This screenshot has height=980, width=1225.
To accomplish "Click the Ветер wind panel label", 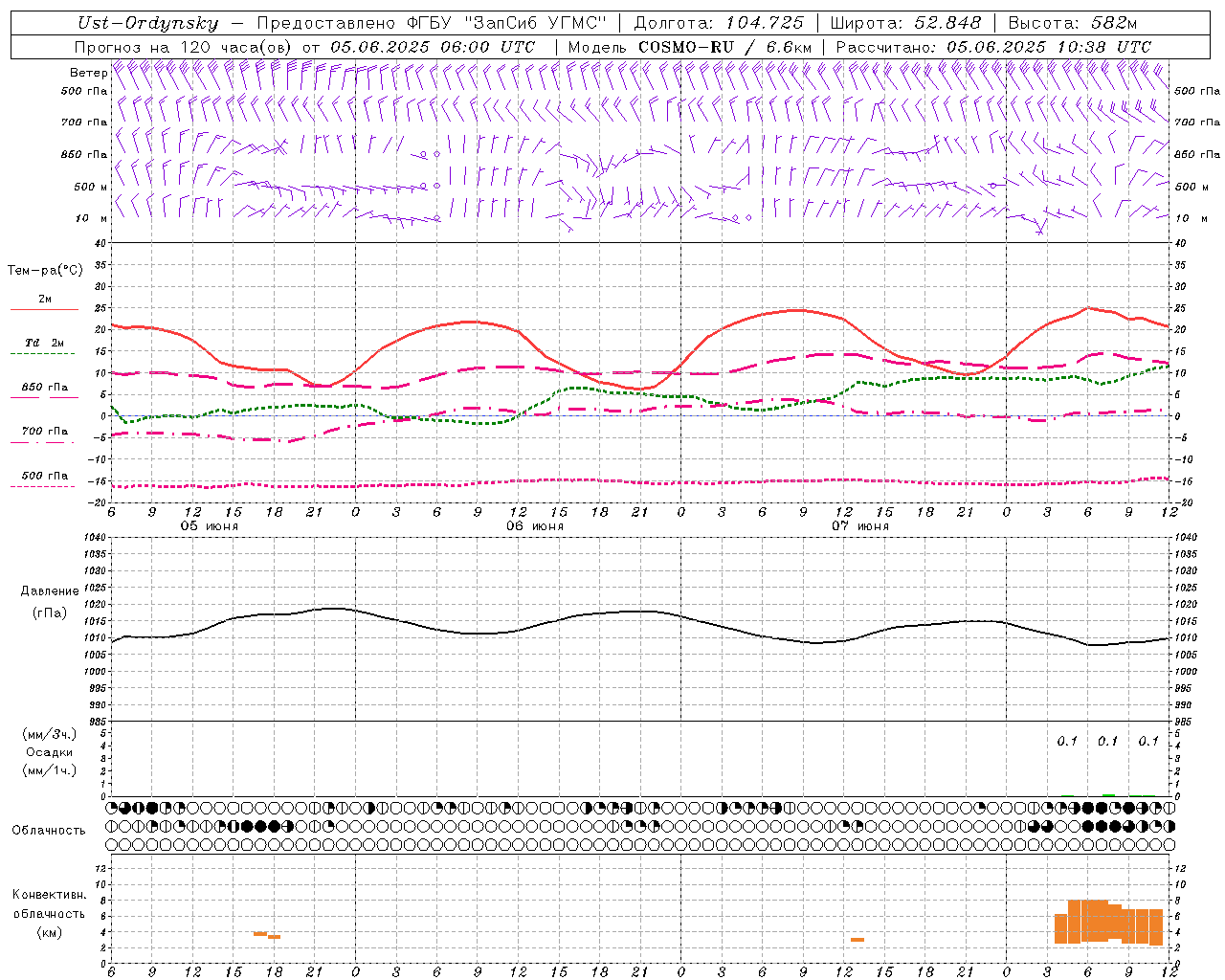I will pos(88,73).
